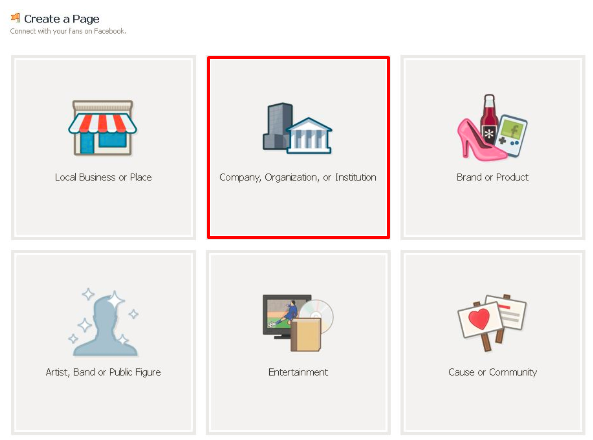Click the 'Connect with your fans on Facebook' subtitle
Screen dimensions: 593x440
pyautogui.click(x=68, y=31)
